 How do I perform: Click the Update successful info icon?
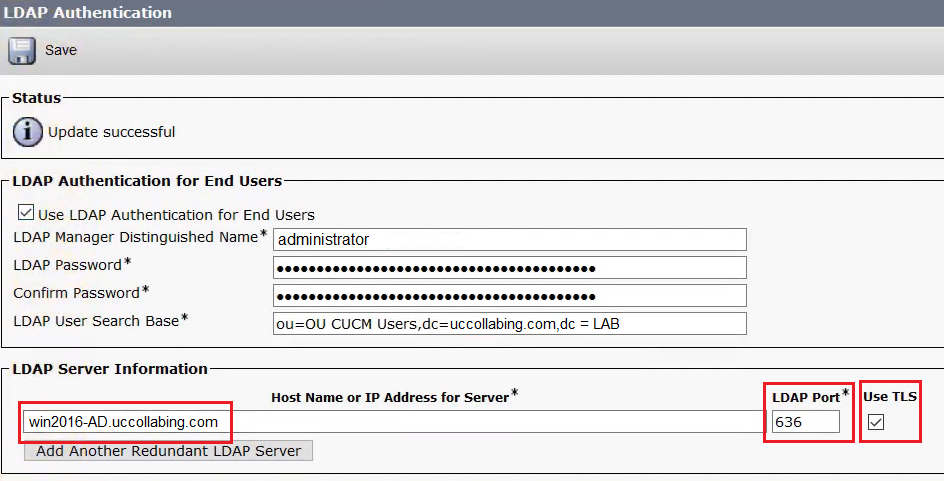point(28,132)
